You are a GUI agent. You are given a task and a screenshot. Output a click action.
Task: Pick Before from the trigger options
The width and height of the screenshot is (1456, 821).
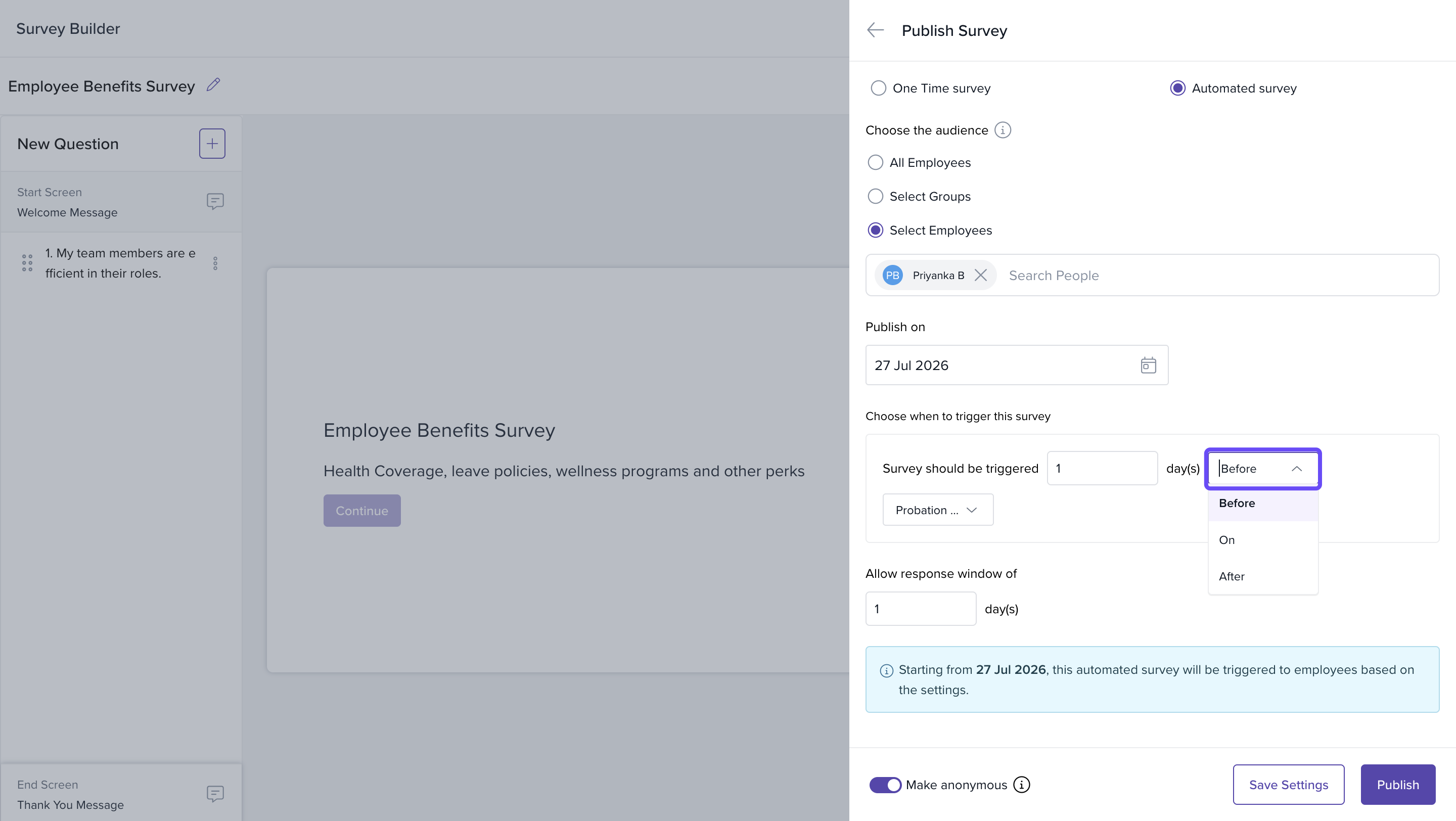(1263, 503)
